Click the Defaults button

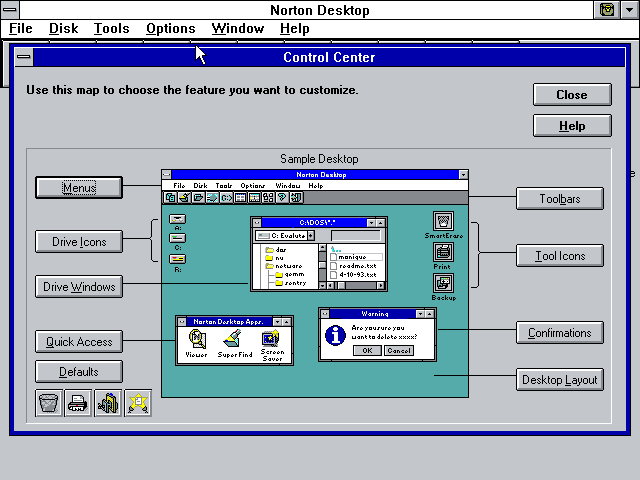tap(79, 371)
